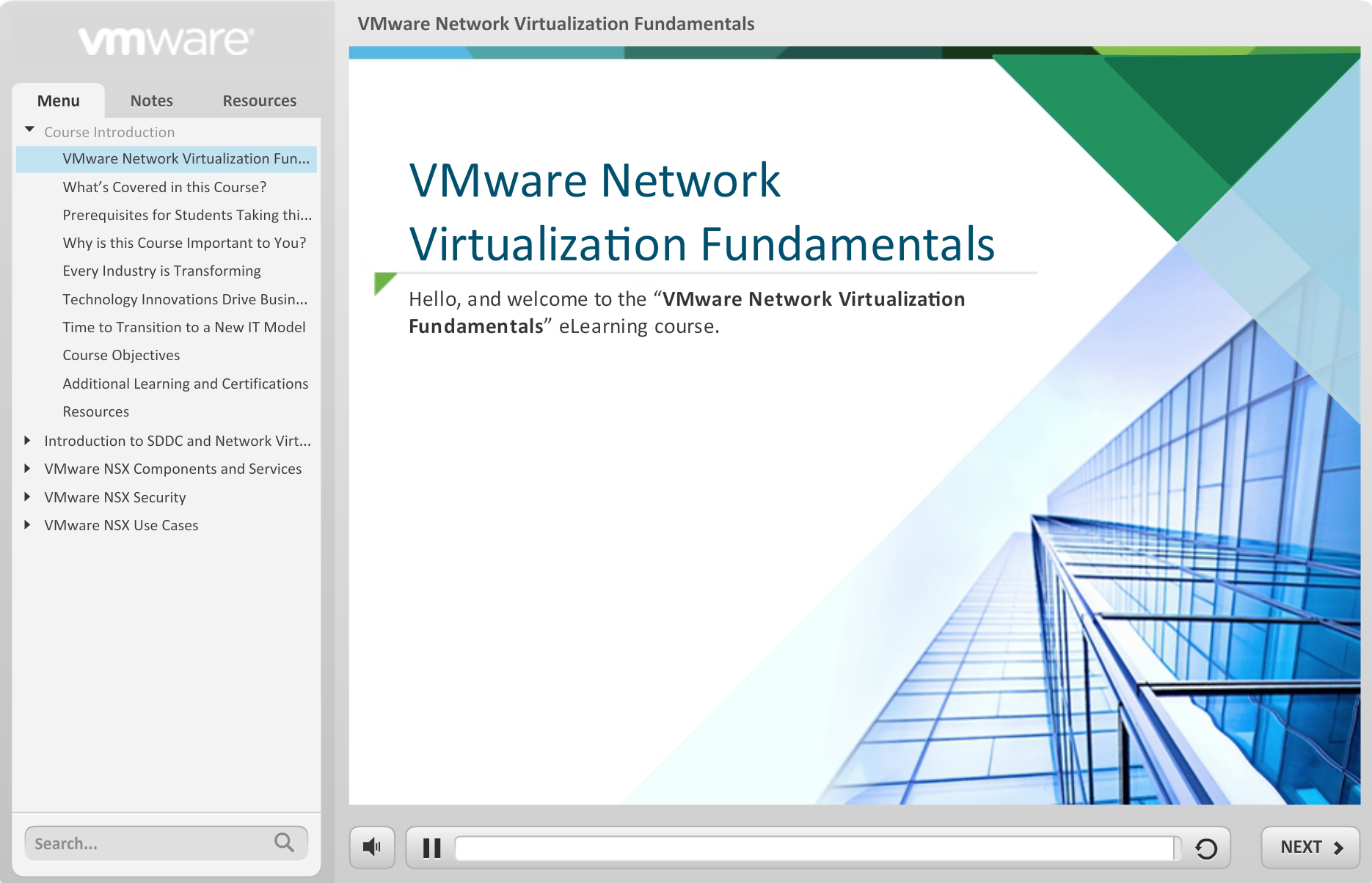Open What's Covered in this Course?

[x=164, y=187]
